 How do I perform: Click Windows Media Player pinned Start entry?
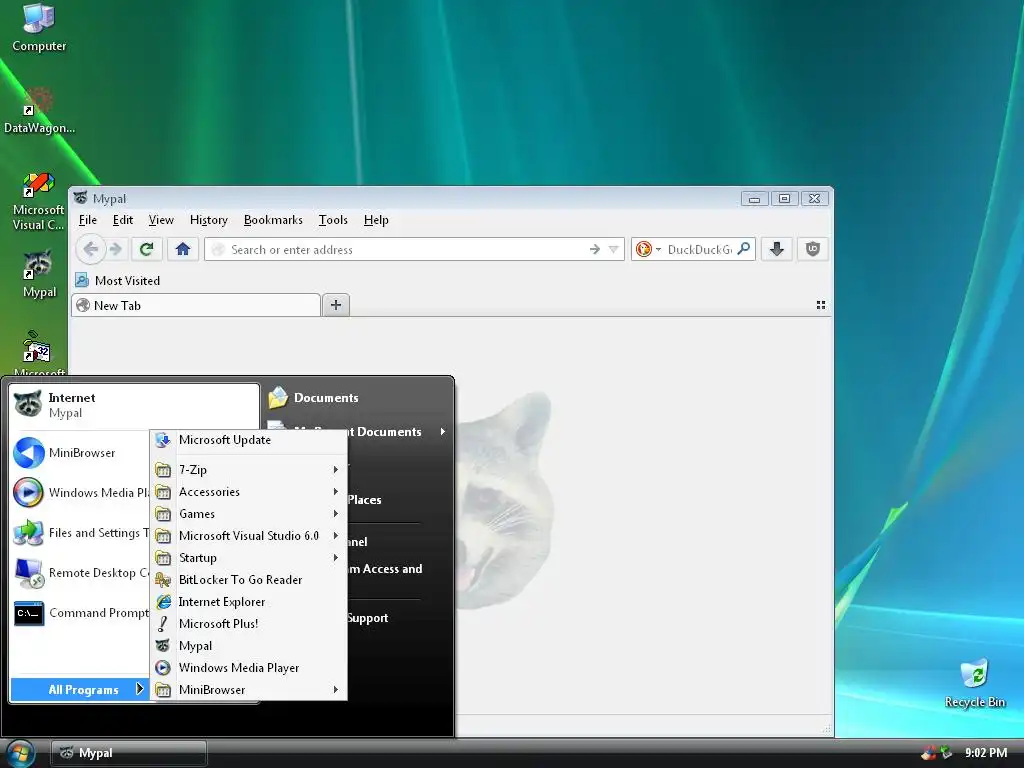click(80, 492)
